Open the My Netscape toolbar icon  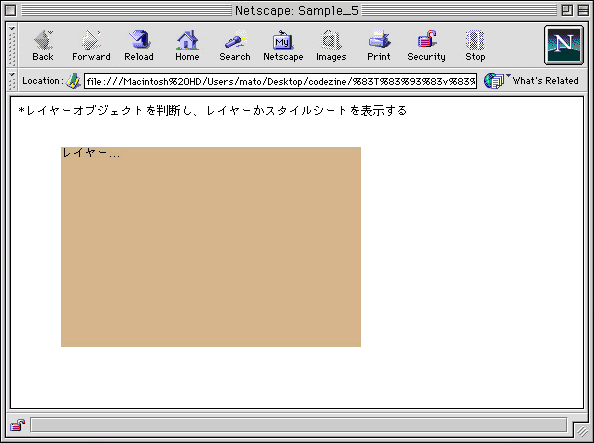click(x=283, y=45)
